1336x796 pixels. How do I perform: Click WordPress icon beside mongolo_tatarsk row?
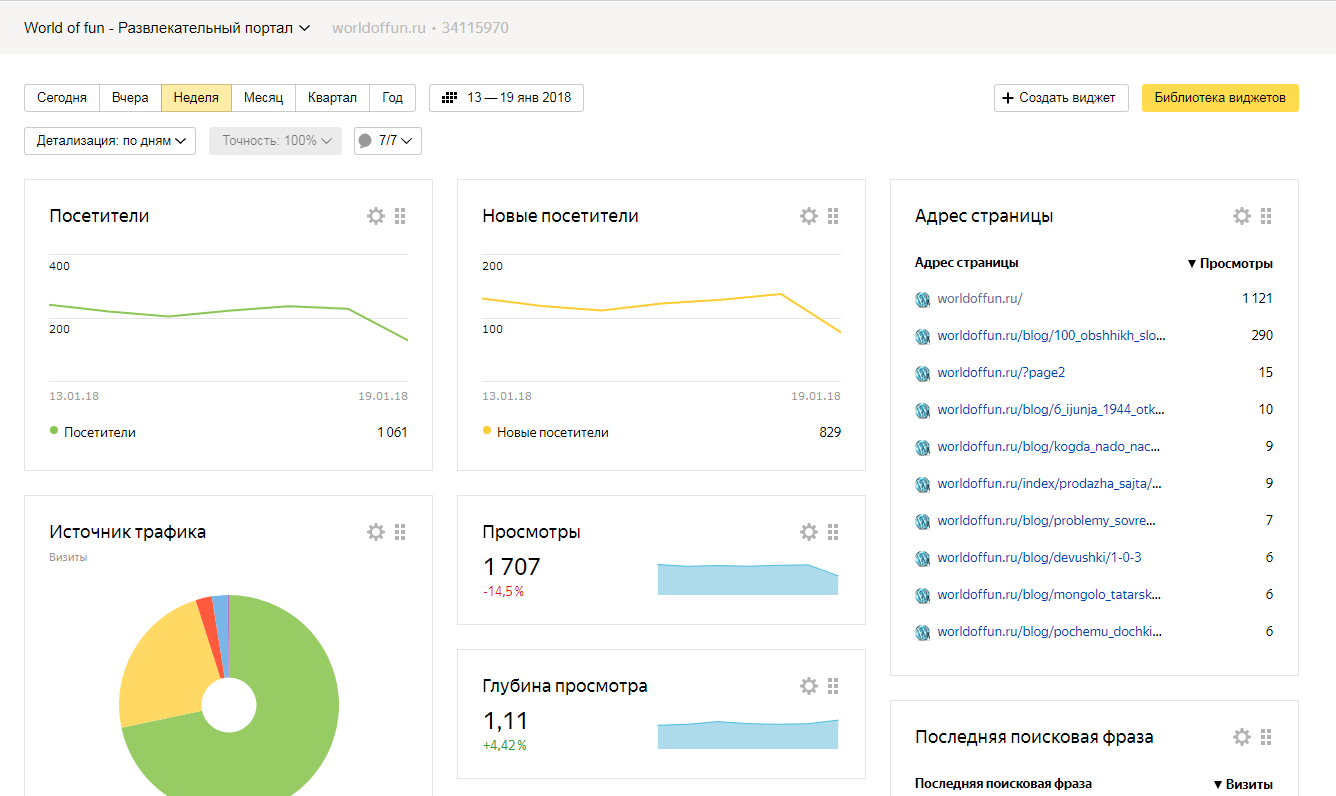click(923, 595)
